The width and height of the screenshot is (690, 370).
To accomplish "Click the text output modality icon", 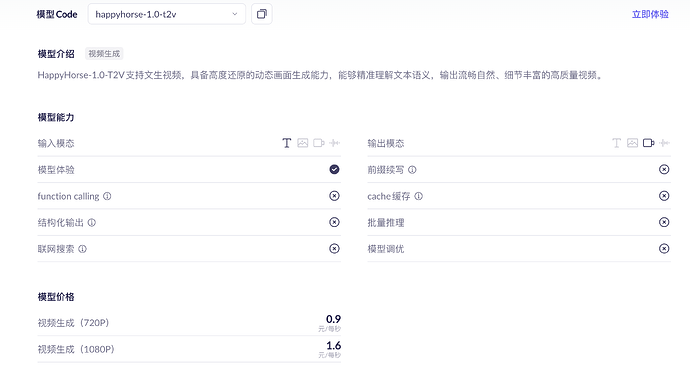I will (617, 143).
